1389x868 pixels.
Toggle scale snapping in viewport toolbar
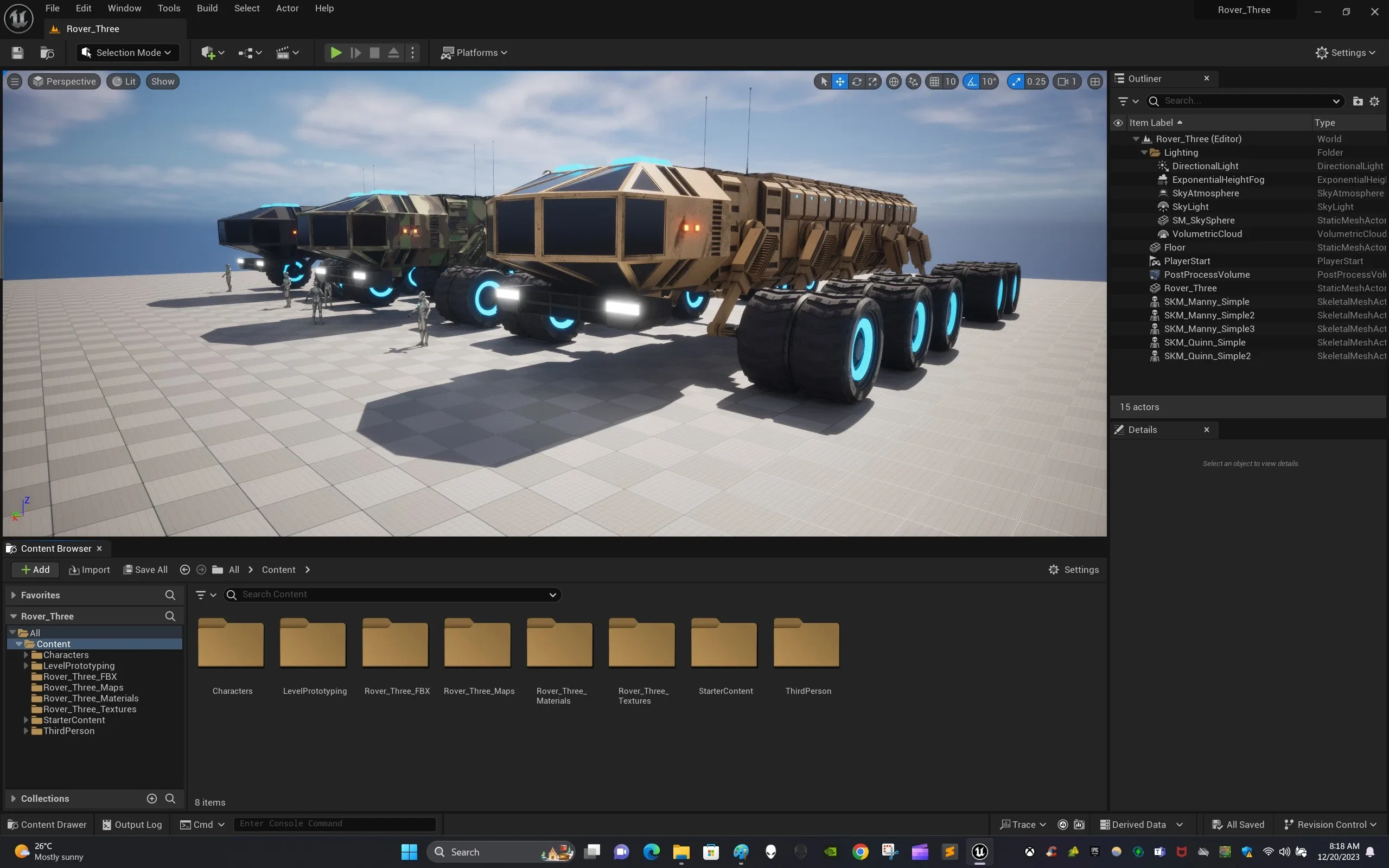1016,81
